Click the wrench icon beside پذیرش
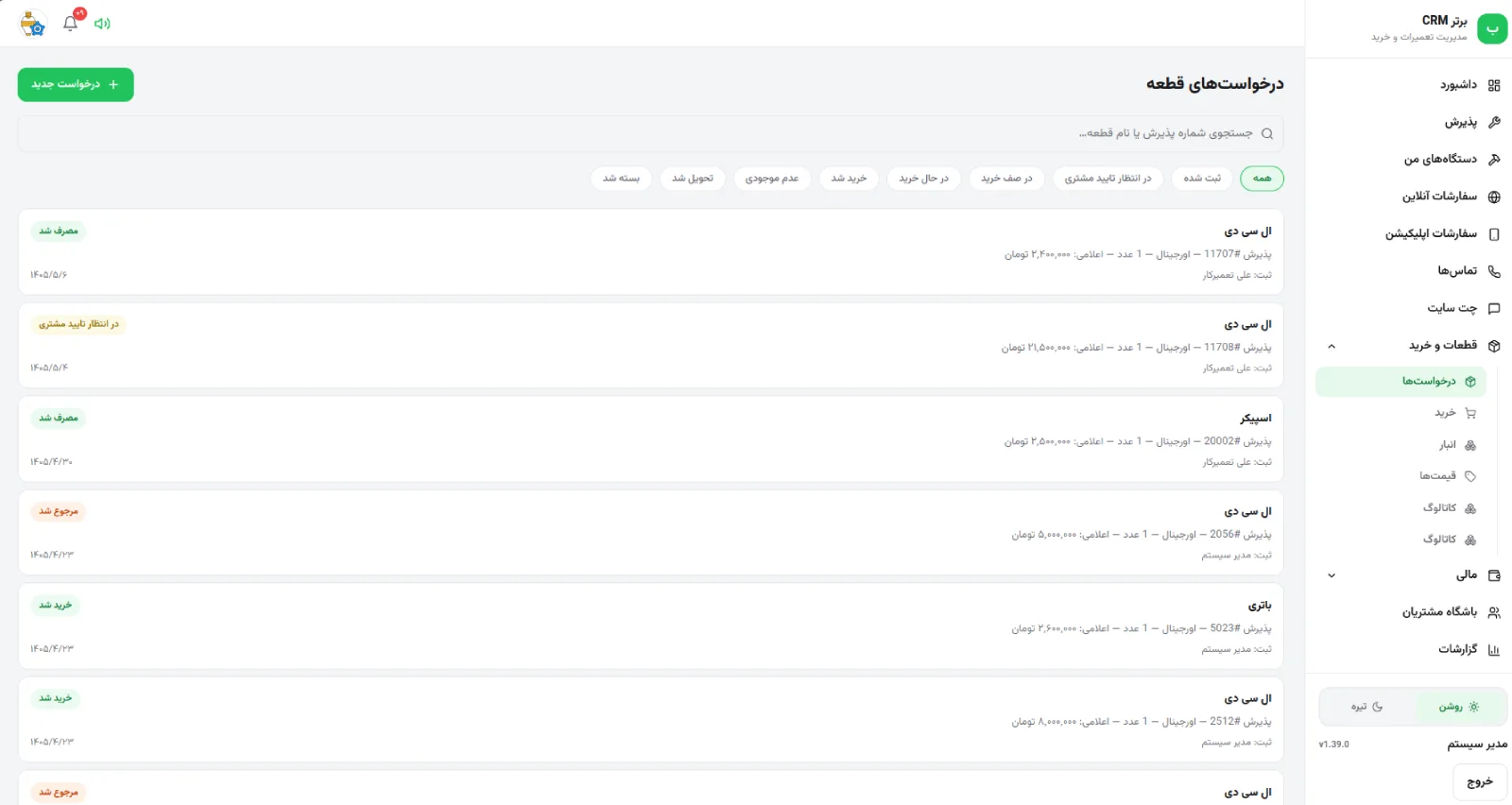1512x805 pixels. [x=1494, y=122]
